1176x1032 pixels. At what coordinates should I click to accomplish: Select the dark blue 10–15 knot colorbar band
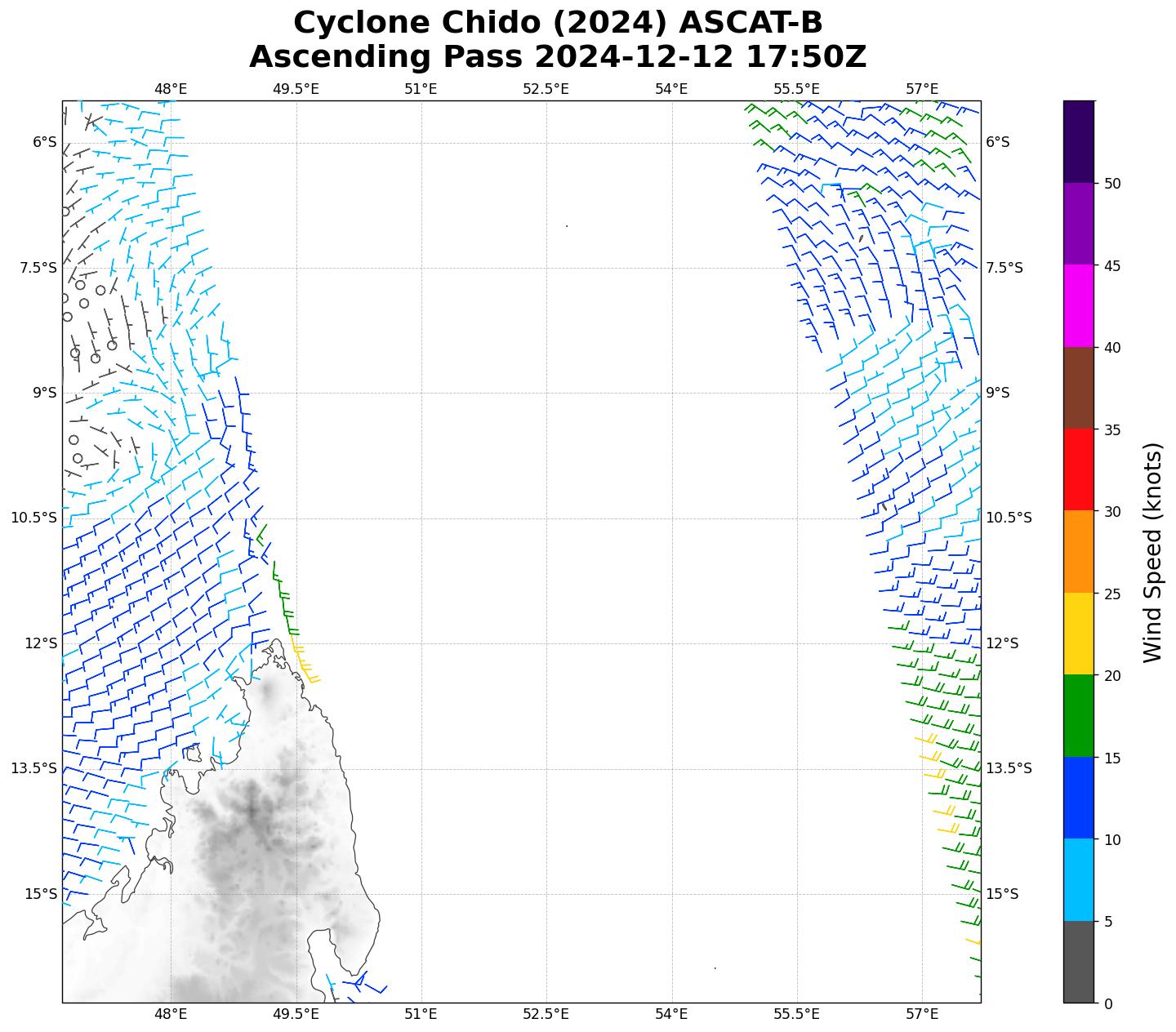pos(1078,798)
